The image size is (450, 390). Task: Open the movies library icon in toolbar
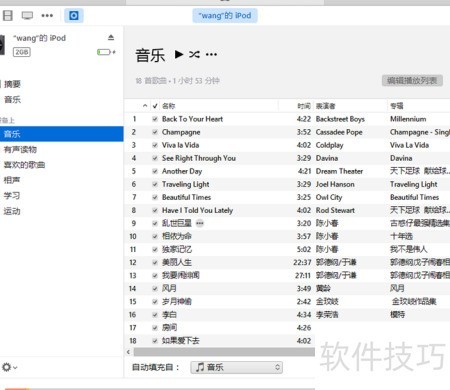click(x=7, y=15)
